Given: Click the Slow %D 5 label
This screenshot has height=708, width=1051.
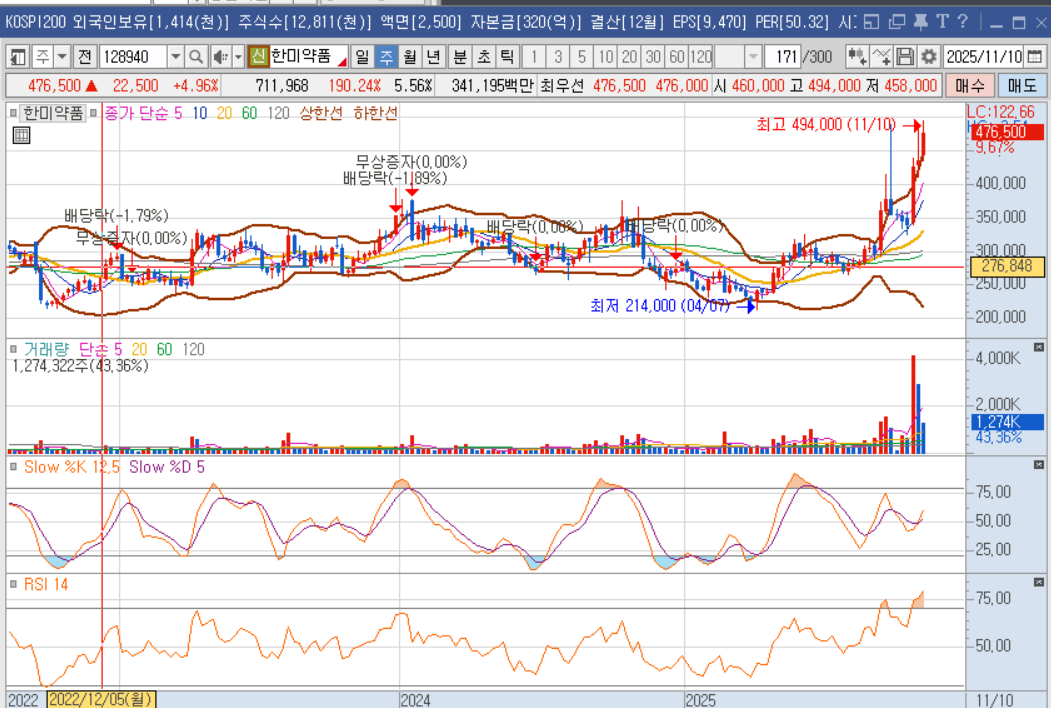Looking at the screenshot, I should point(167,467).
